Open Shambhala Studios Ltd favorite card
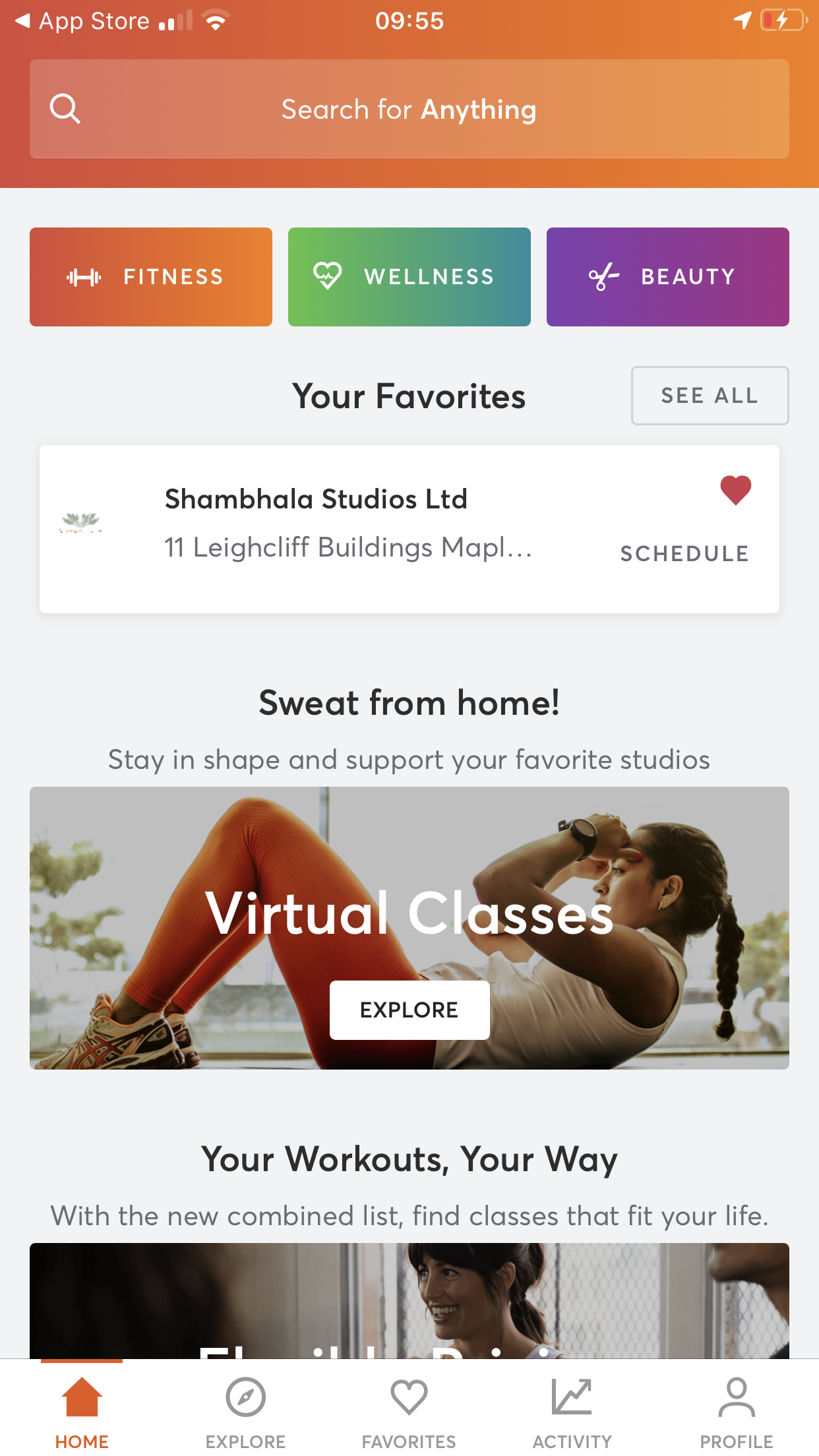This screenshot has width=819, height=1456. click(409, 530)
